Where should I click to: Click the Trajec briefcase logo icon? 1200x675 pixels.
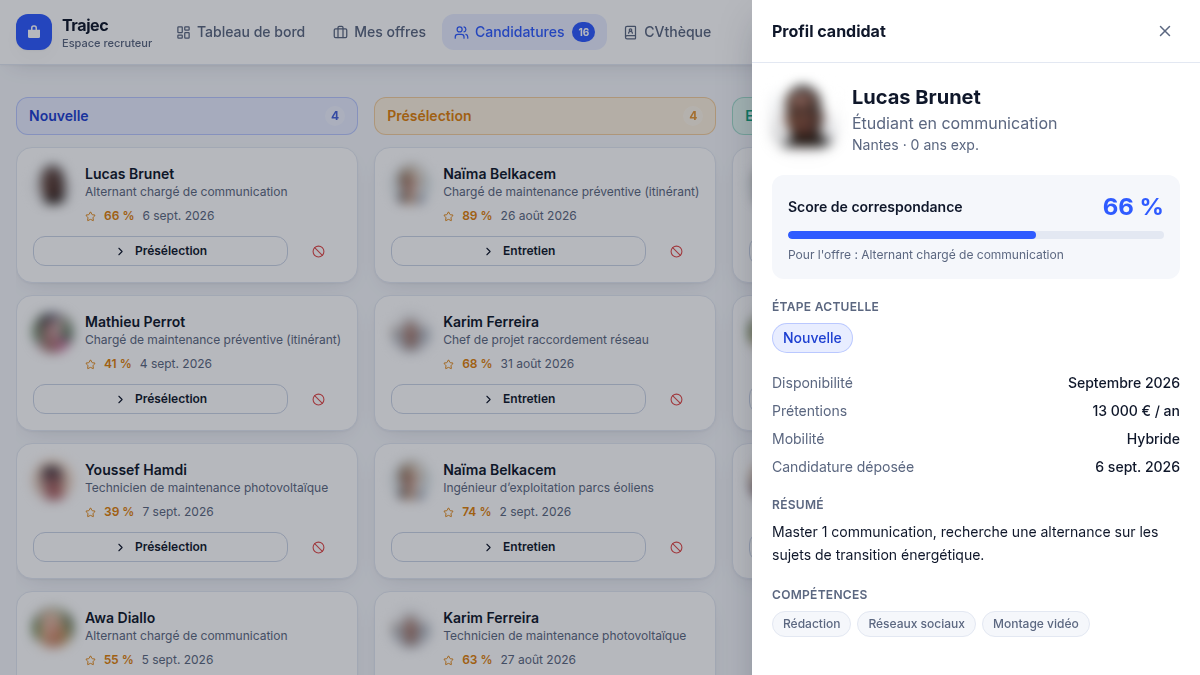(x=33, y=32)
